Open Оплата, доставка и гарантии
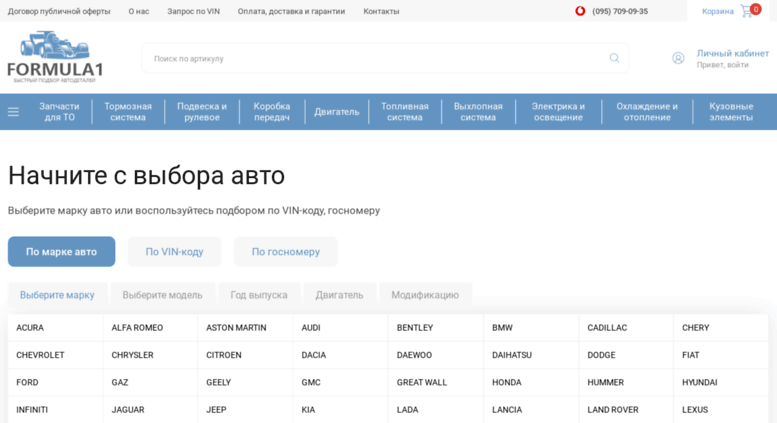Viewport: 777px width, 423px height. tap(291, 11)
